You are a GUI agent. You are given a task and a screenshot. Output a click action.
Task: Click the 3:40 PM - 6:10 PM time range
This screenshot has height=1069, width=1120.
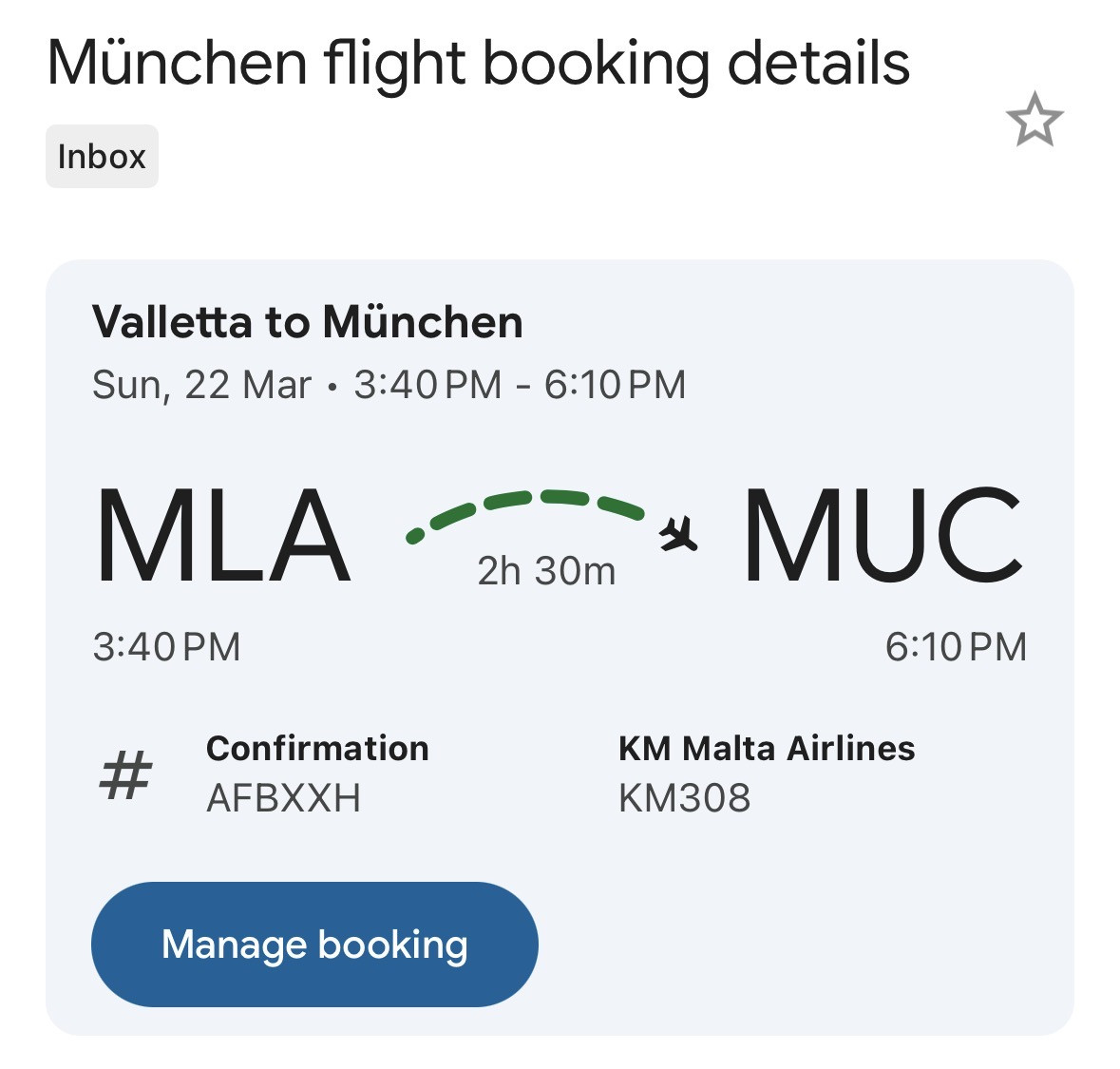520,385
